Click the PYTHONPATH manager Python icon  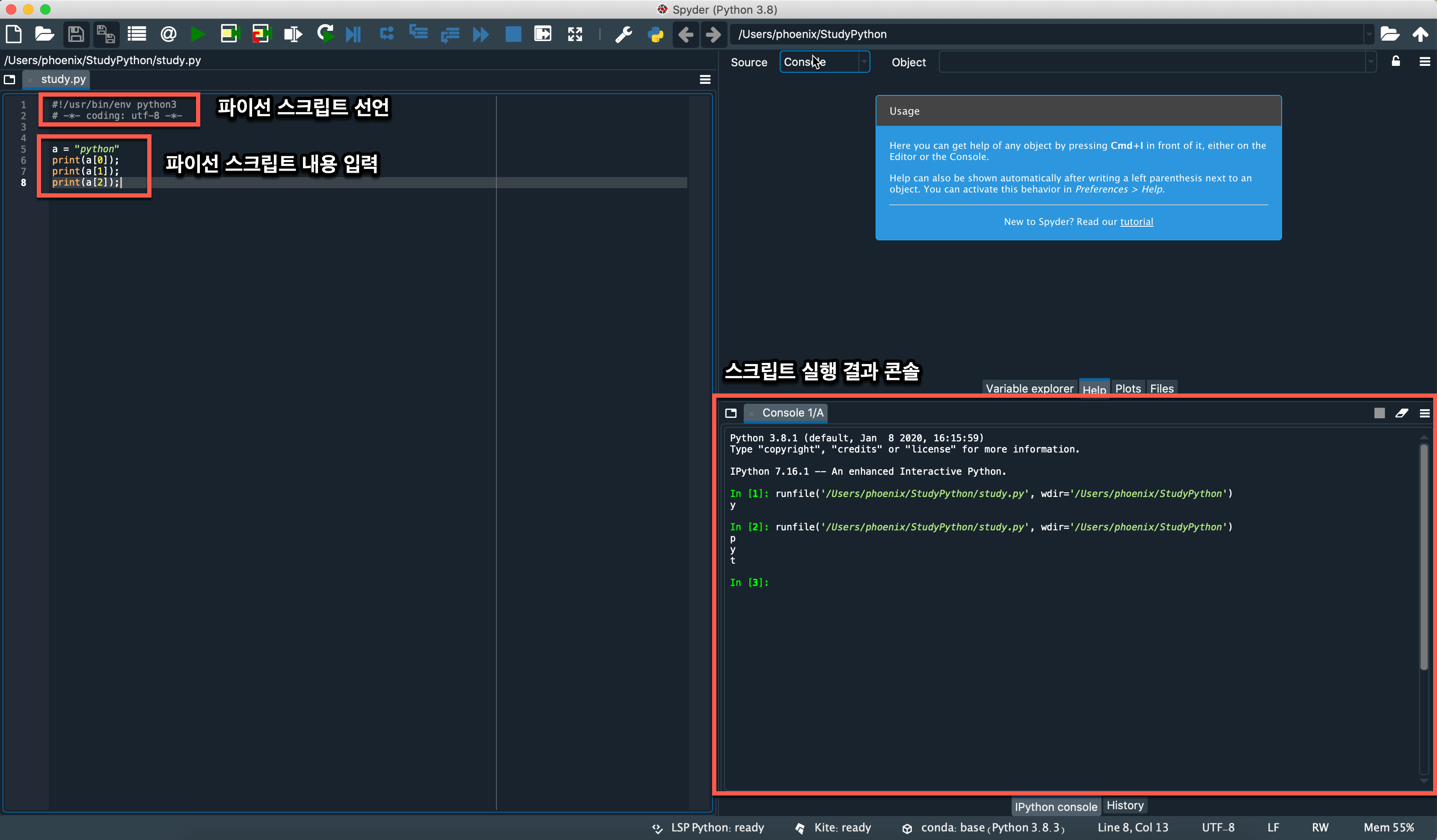tap(655, 34)
